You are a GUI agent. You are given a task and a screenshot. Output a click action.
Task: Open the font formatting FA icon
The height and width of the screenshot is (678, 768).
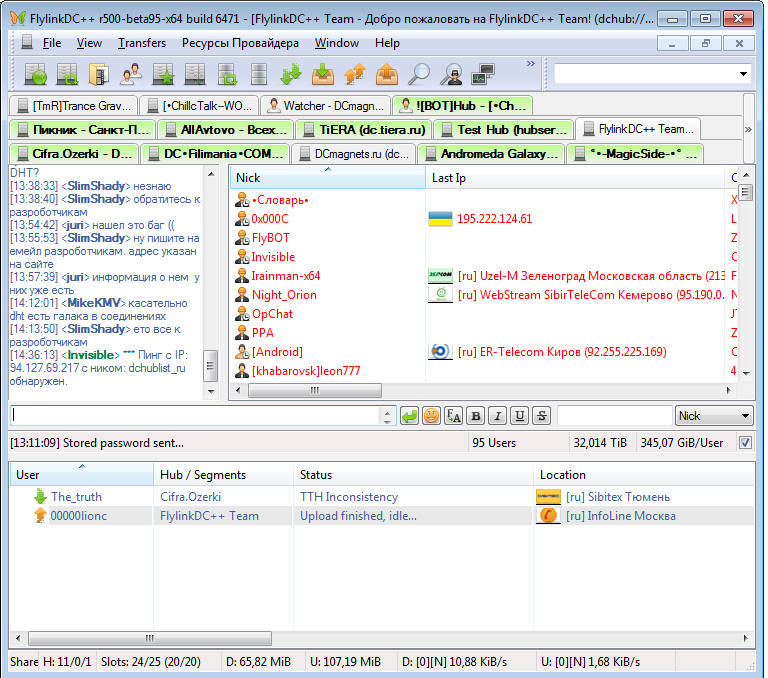(x=454, y=416)
